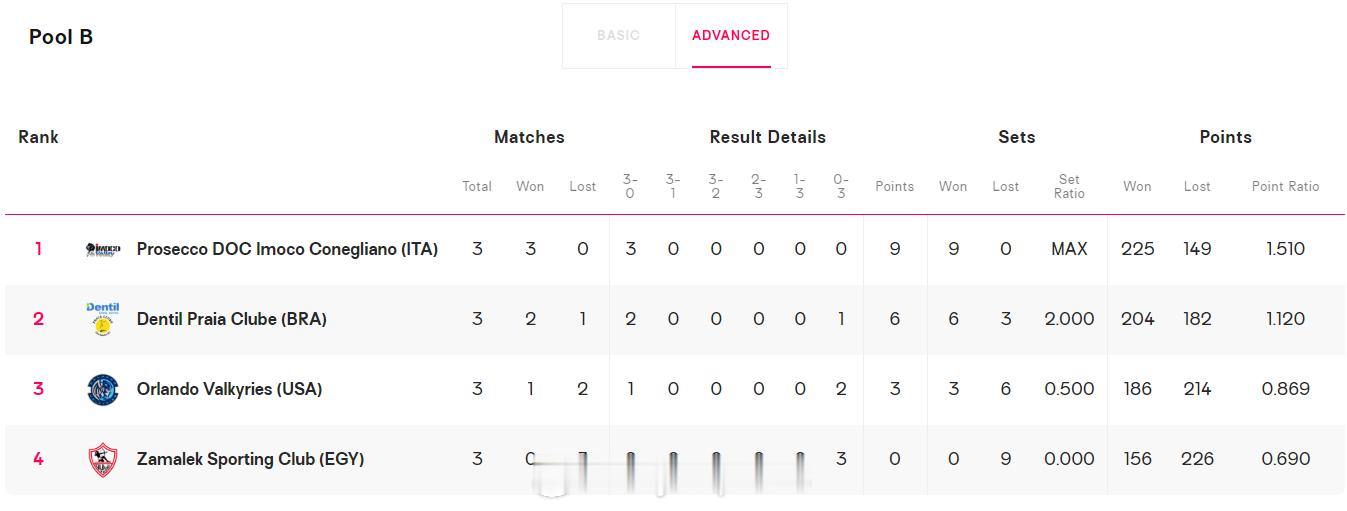This screenshot has height=511, width=1347.
Task: Open Orlando Valkyries (USA) team link
Action: (x=229, y=389)
